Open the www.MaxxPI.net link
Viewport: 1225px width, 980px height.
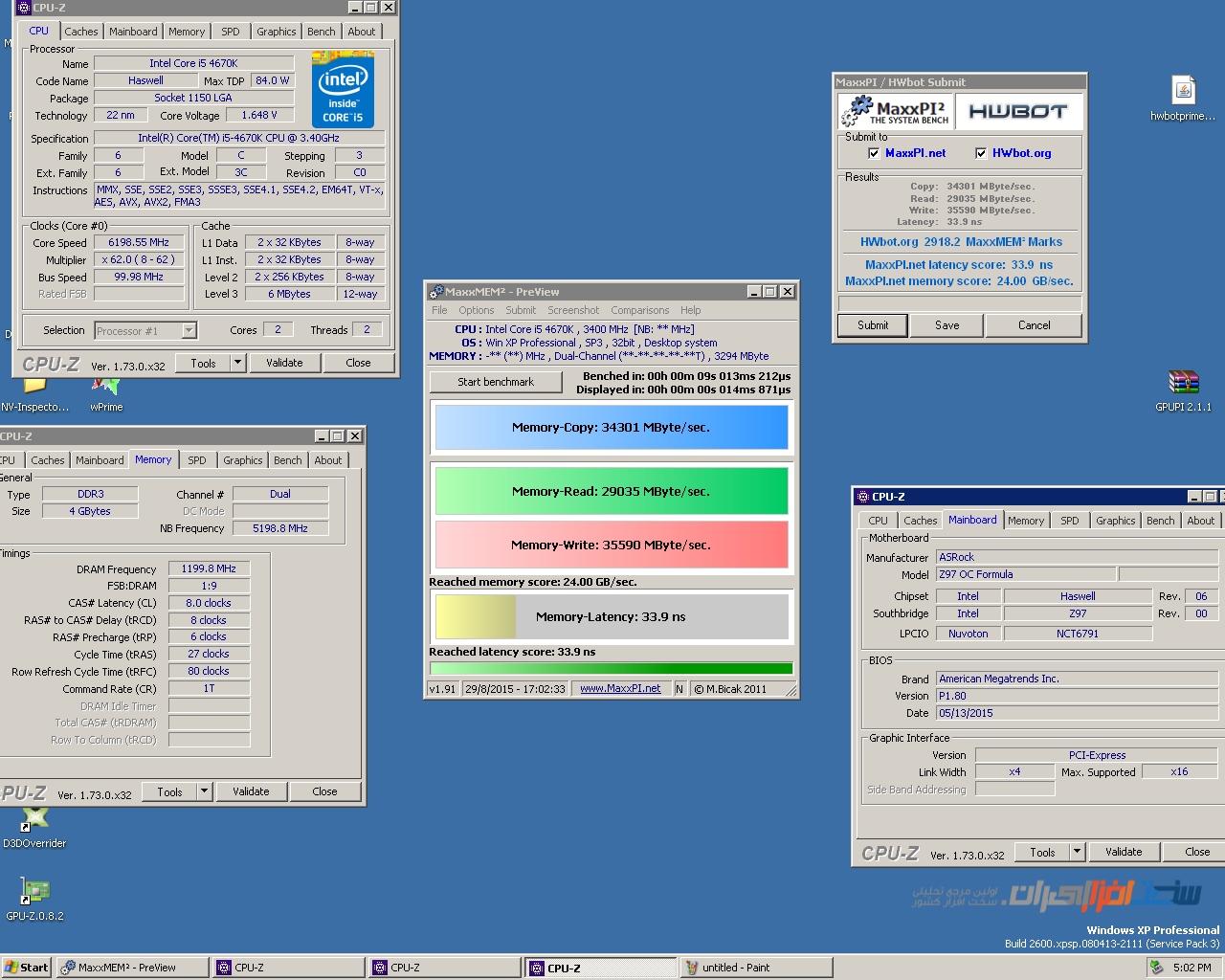tap(620, 688)
